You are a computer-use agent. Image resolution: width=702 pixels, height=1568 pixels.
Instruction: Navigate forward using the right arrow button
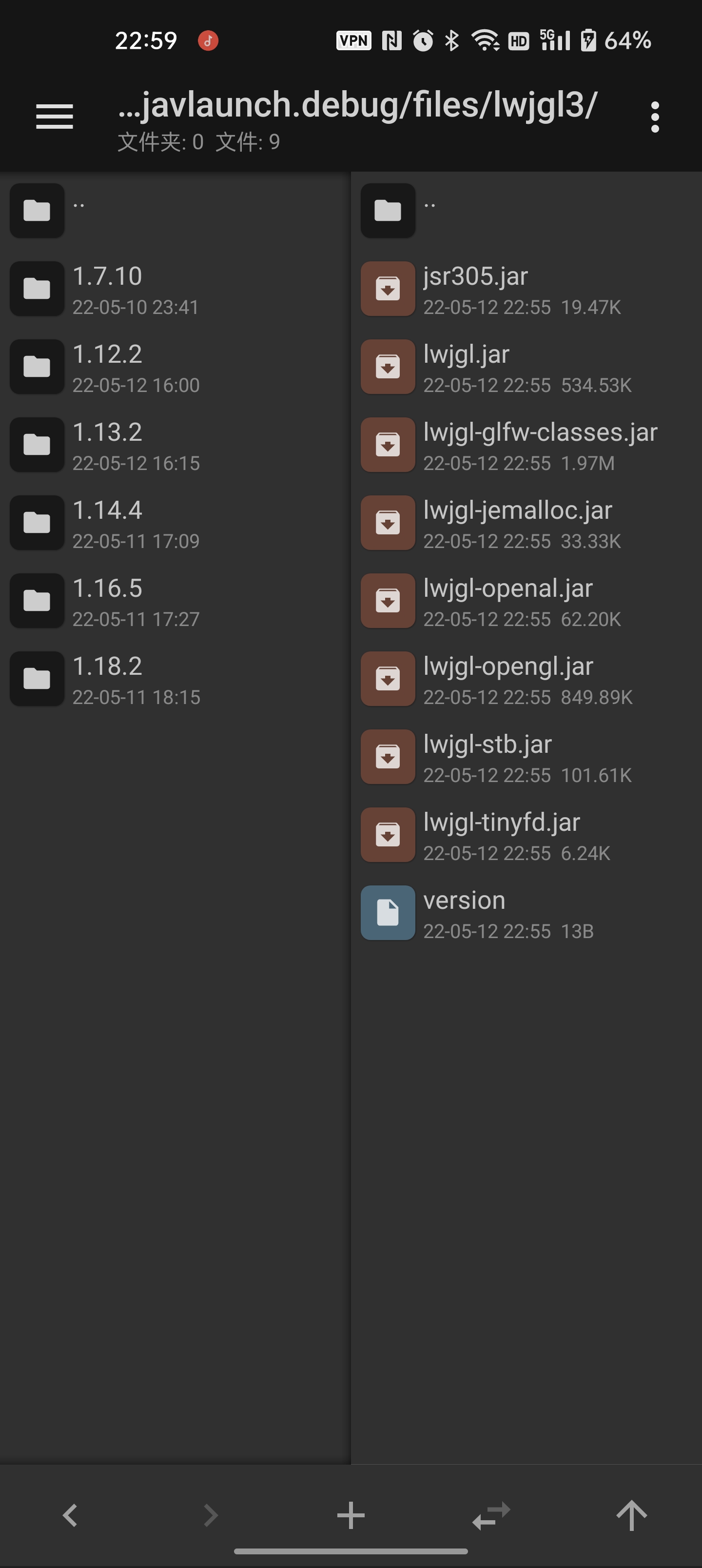[x=210, y=1514]
